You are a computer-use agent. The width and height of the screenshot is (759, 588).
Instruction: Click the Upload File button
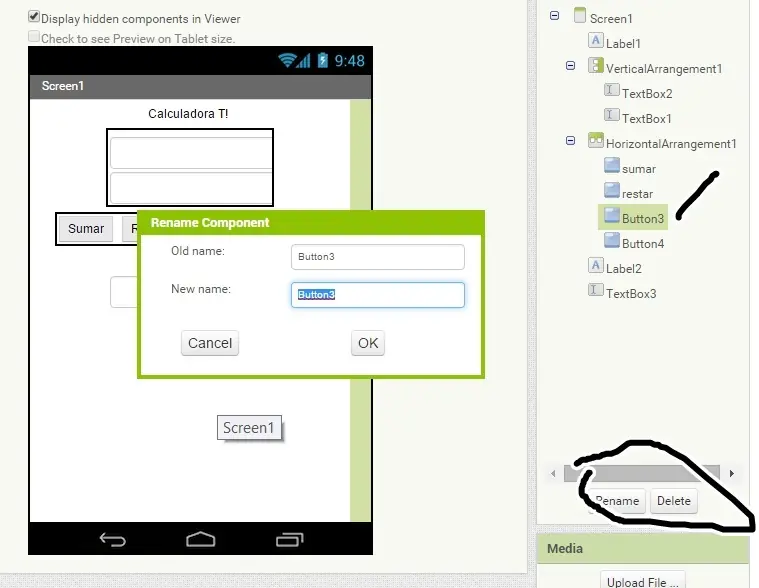click(x=642, y=581)
